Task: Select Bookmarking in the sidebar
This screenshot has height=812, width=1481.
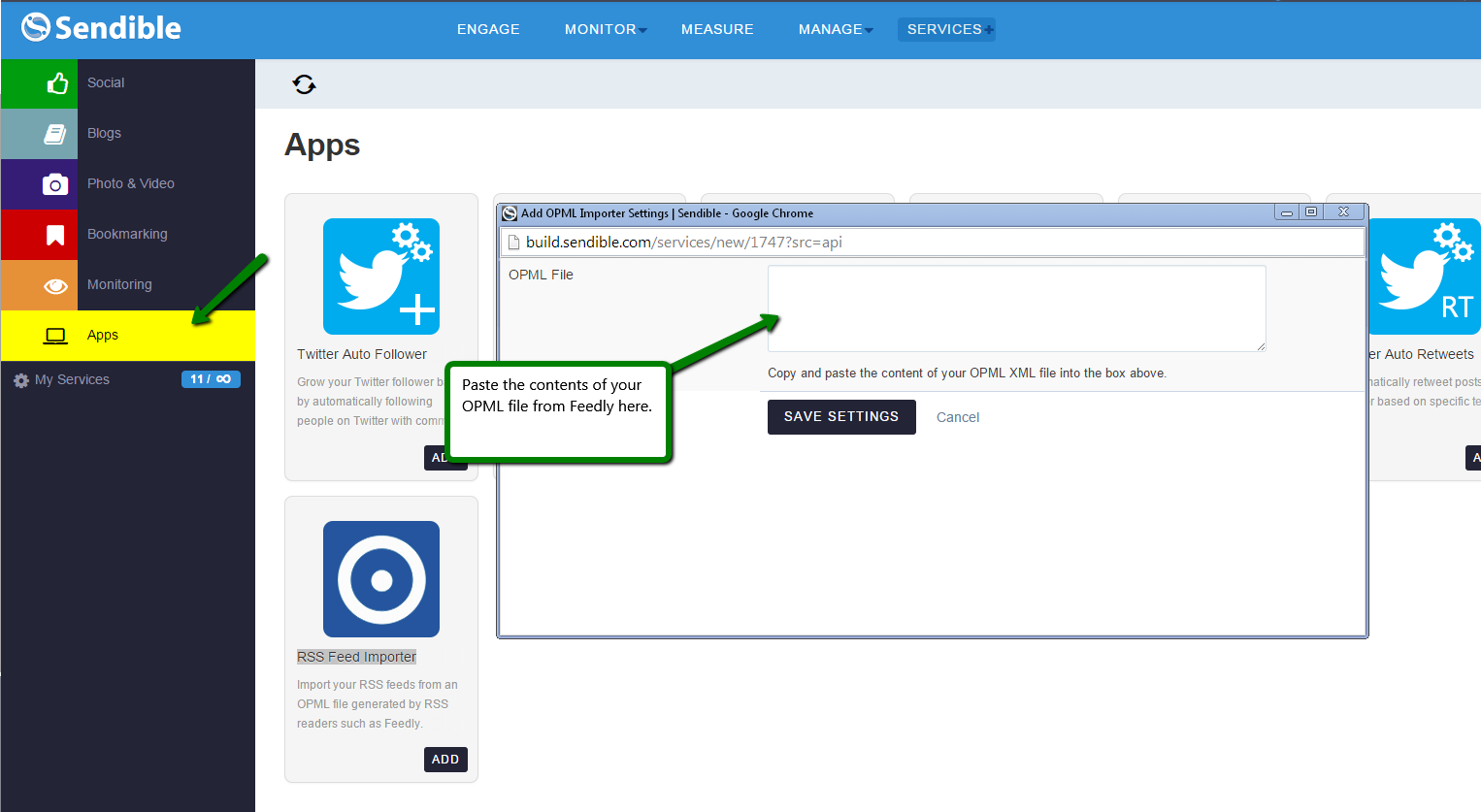Action: coord(127,235)
